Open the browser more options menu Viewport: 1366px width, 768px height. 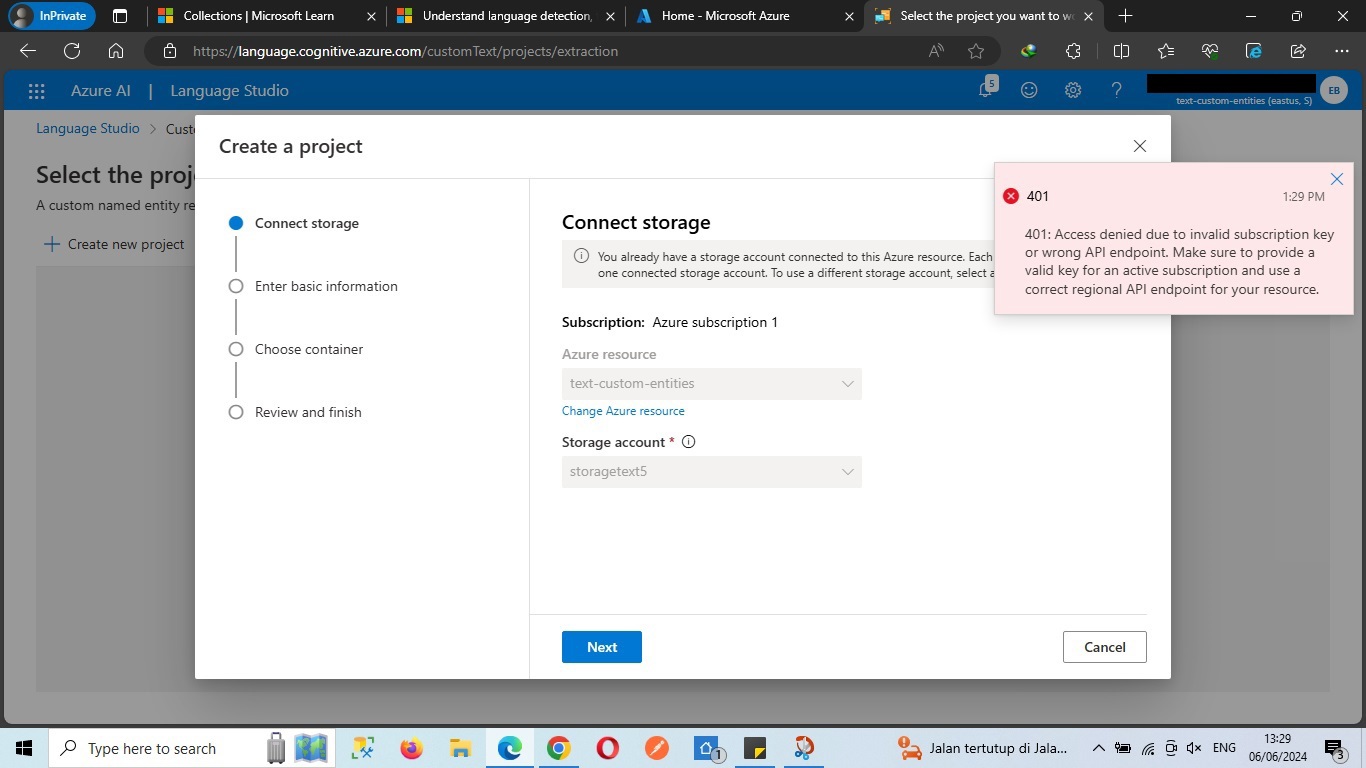point(1342,51)
